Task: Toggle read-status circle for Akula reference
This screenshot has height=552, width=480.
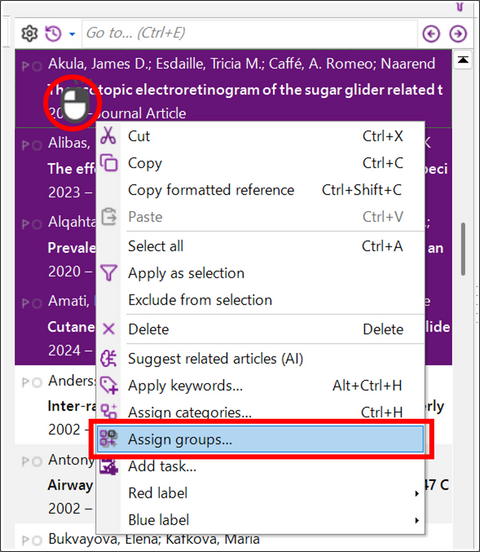Action: [37, 66]
